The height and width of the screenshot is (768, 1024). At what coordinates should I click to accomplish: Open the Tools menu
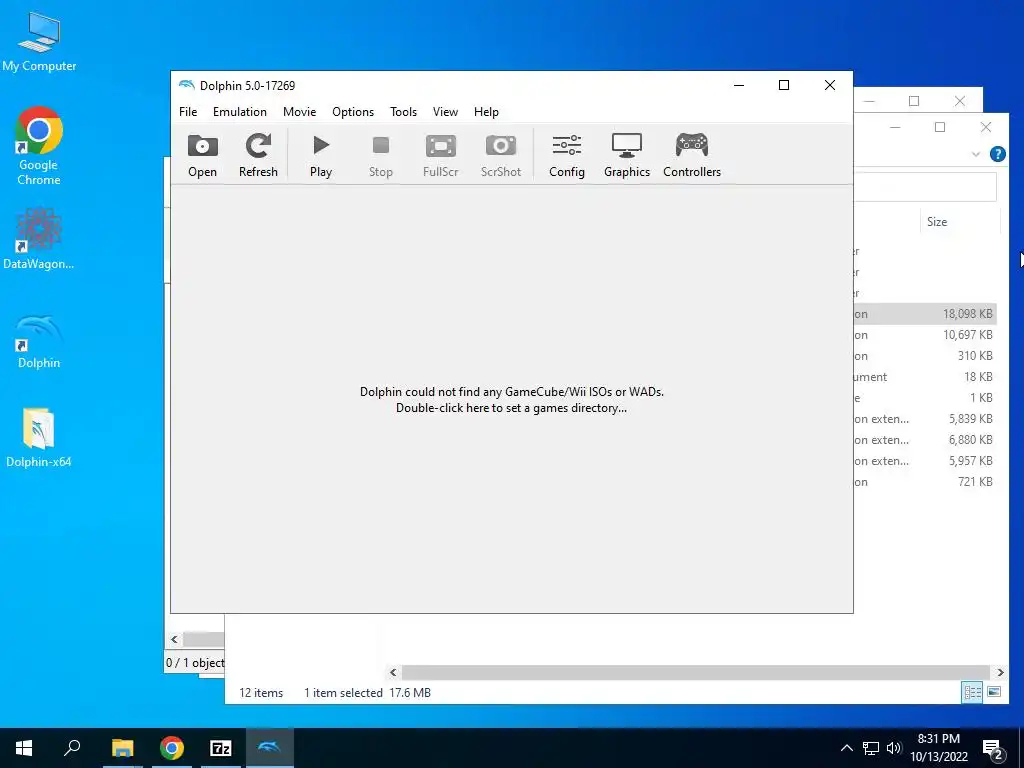pyautogui.click(x=404, y=112)
